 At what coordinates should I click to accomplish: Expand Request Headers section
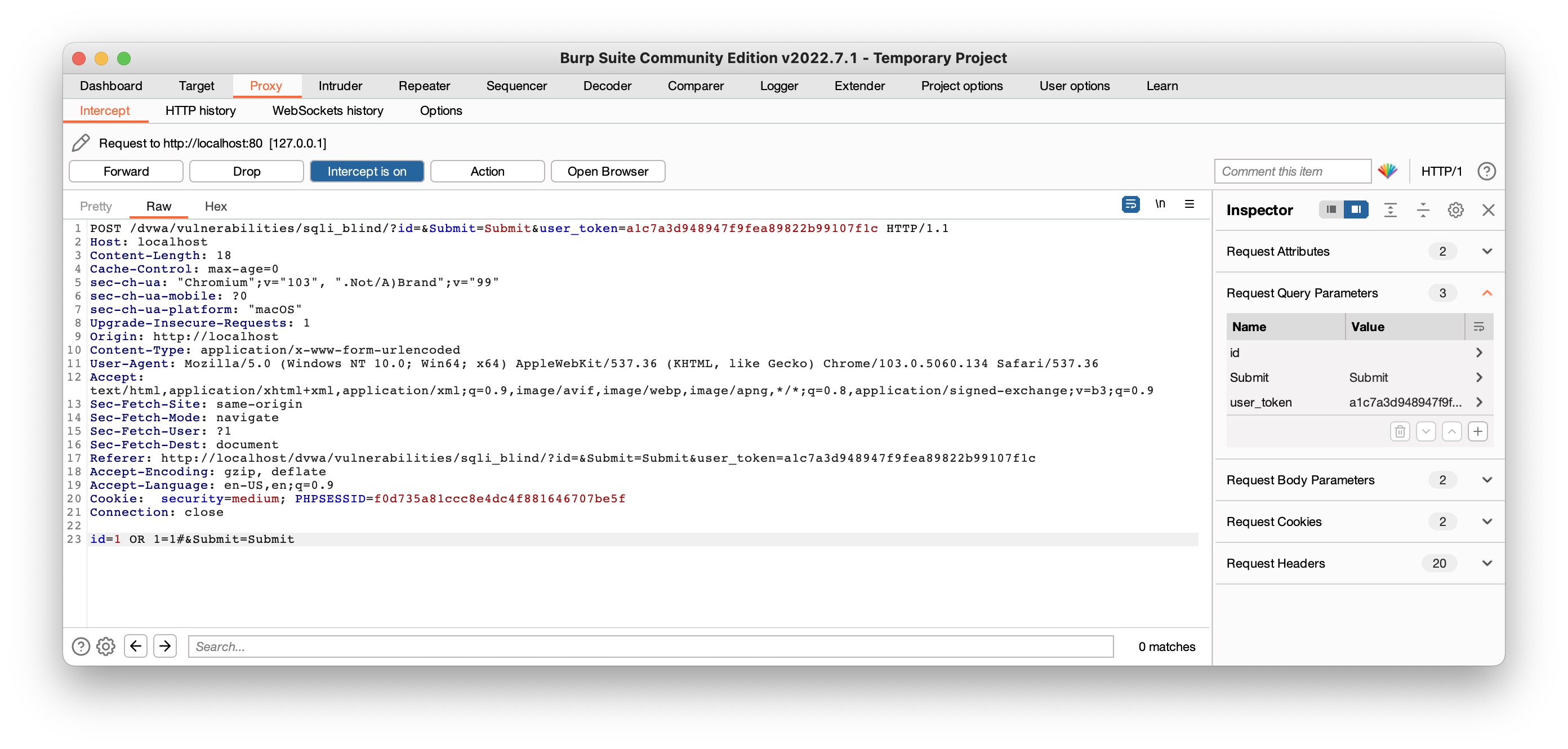(x=1486, y=563)
